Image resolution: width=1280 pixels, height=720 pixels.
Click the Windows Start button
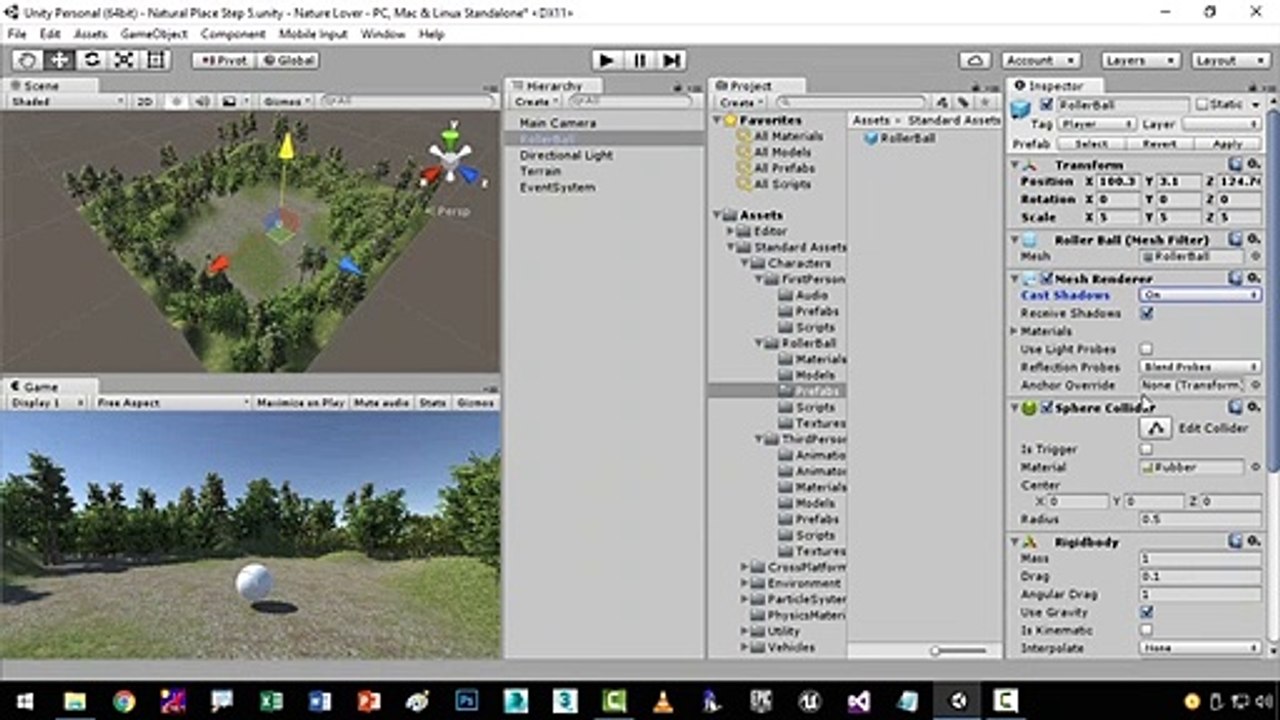pos(24,701)
